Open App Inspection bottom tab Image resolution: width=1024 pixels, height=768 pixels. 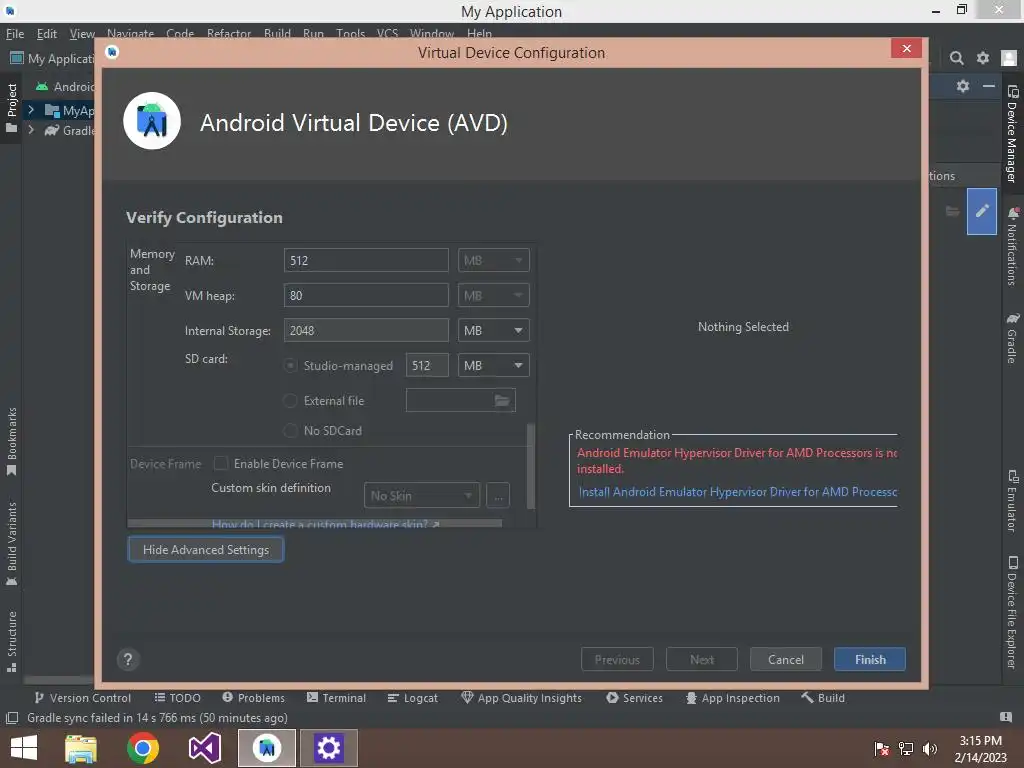[733, 698]
